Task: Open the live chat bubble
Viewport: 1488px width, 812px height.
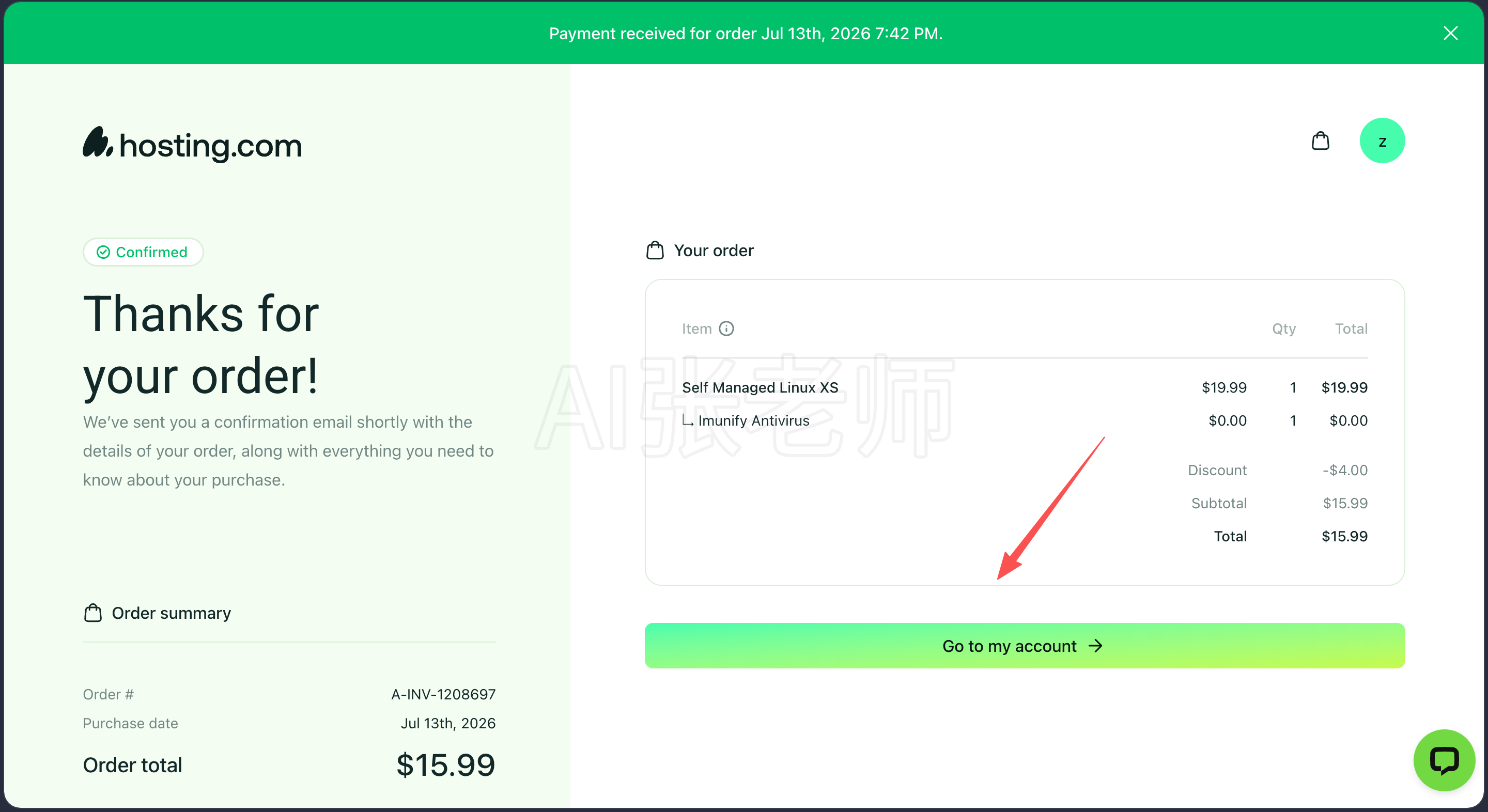Action: click(x=1444, y=760)
